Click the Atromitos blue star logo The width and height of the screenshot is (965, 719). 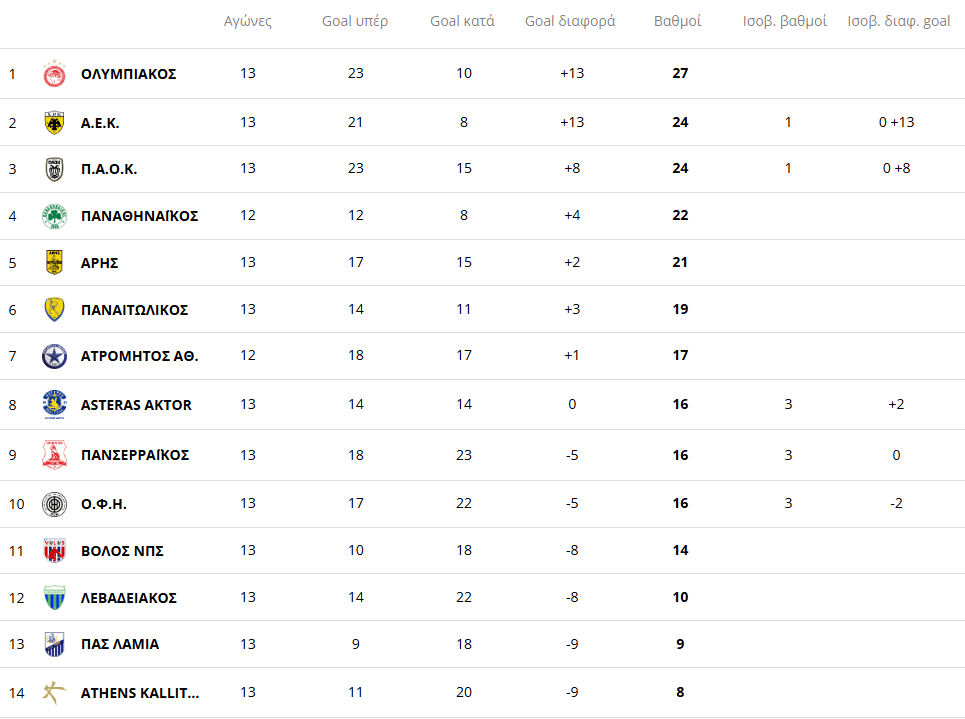[x=54, y=356]
